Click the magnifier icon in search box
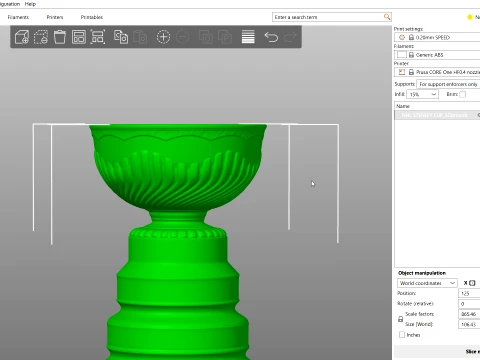The image size is (480, 360). pos(387,17)
